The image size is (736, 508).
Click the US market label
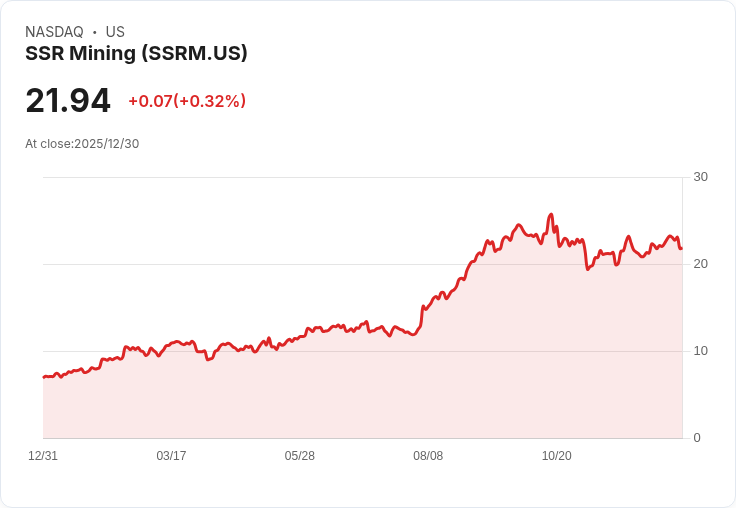(x=115, y=32)
